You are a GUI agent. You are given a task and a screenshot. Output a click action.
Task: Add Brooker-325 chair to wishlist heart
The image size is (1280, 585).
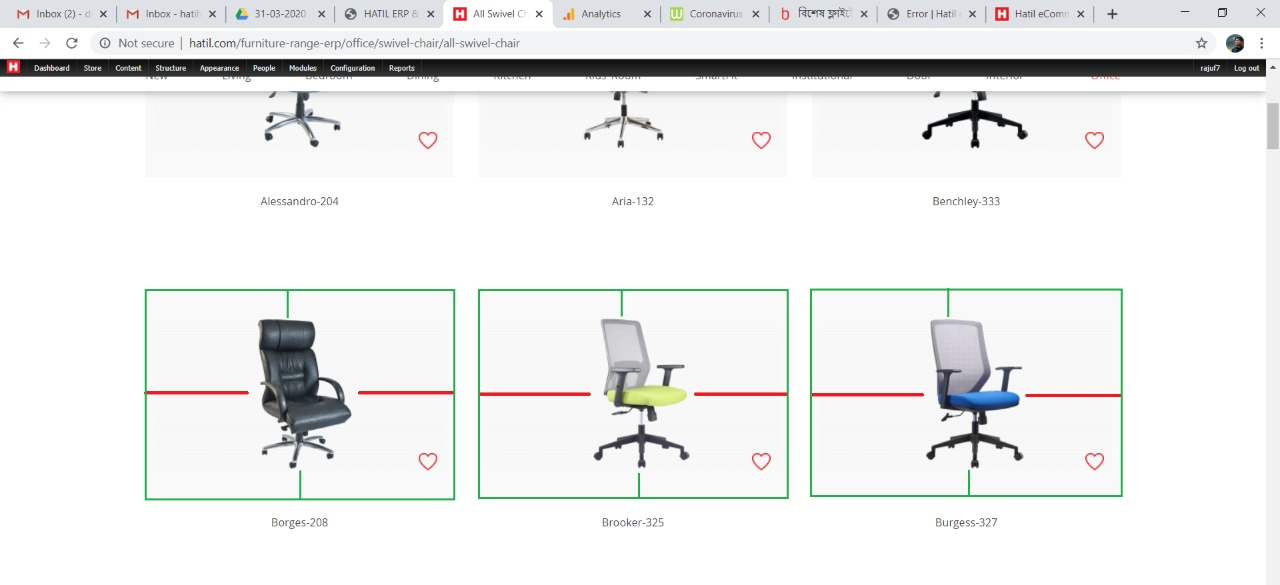pos(761,461)
